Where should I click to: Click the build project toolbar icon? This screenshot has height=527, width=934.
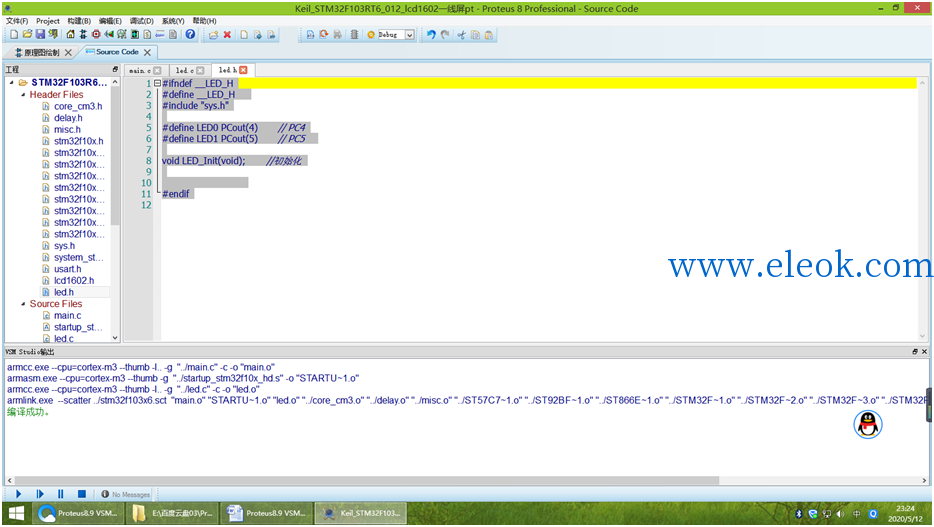click(310, 35)
